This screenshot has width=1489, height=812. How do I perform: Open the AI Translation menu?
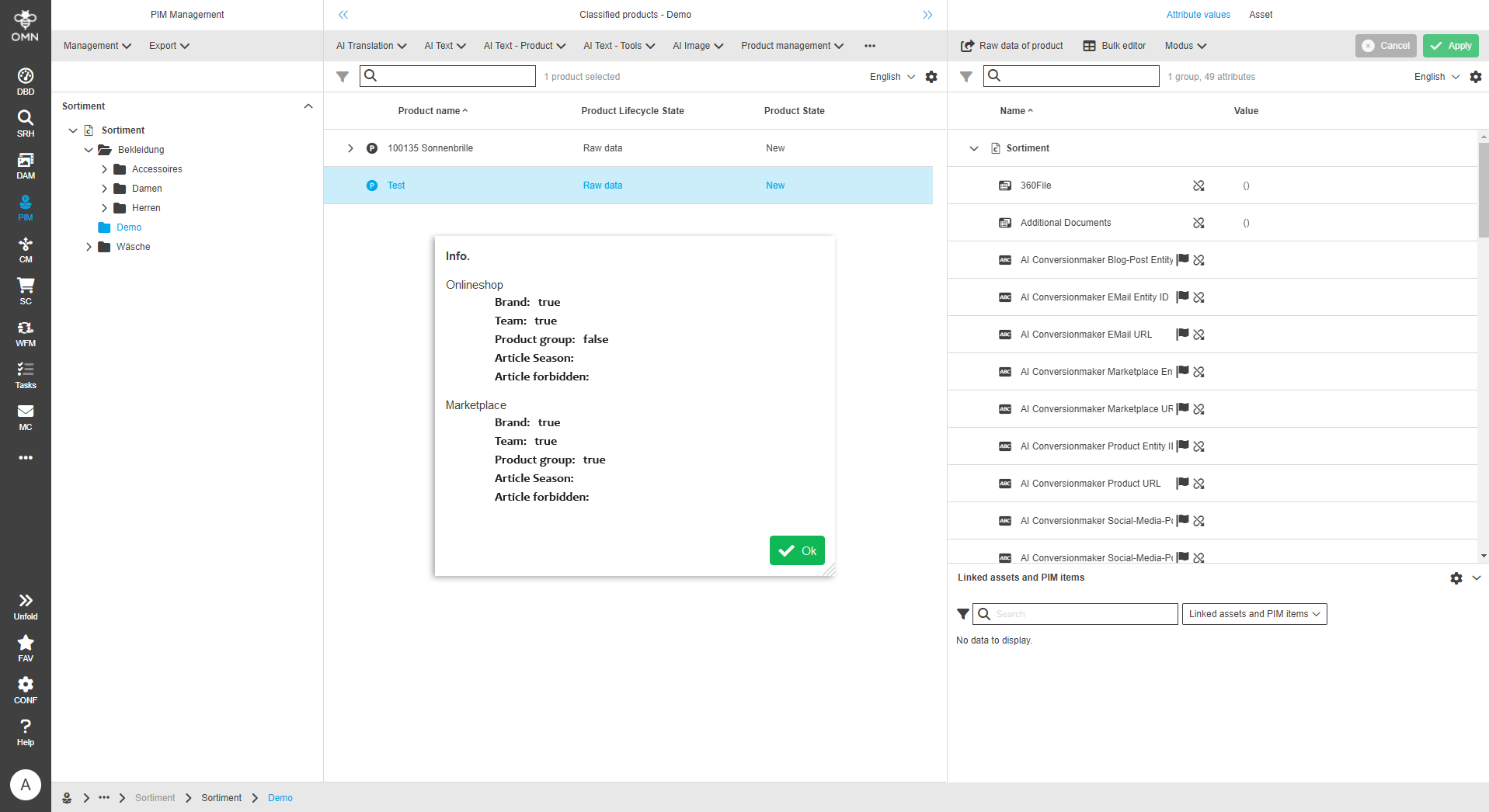[371, 46]
